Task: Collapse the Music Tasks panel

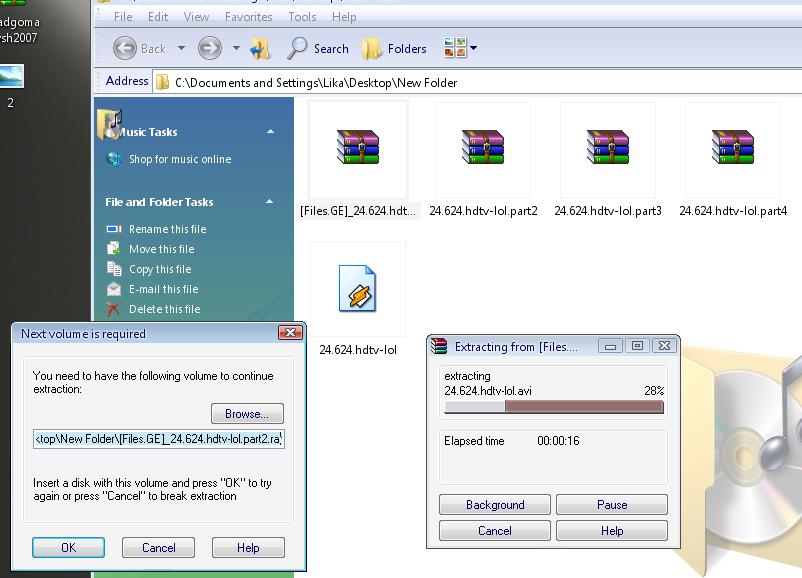Action: pyautogui.click(x=270, y=132)
